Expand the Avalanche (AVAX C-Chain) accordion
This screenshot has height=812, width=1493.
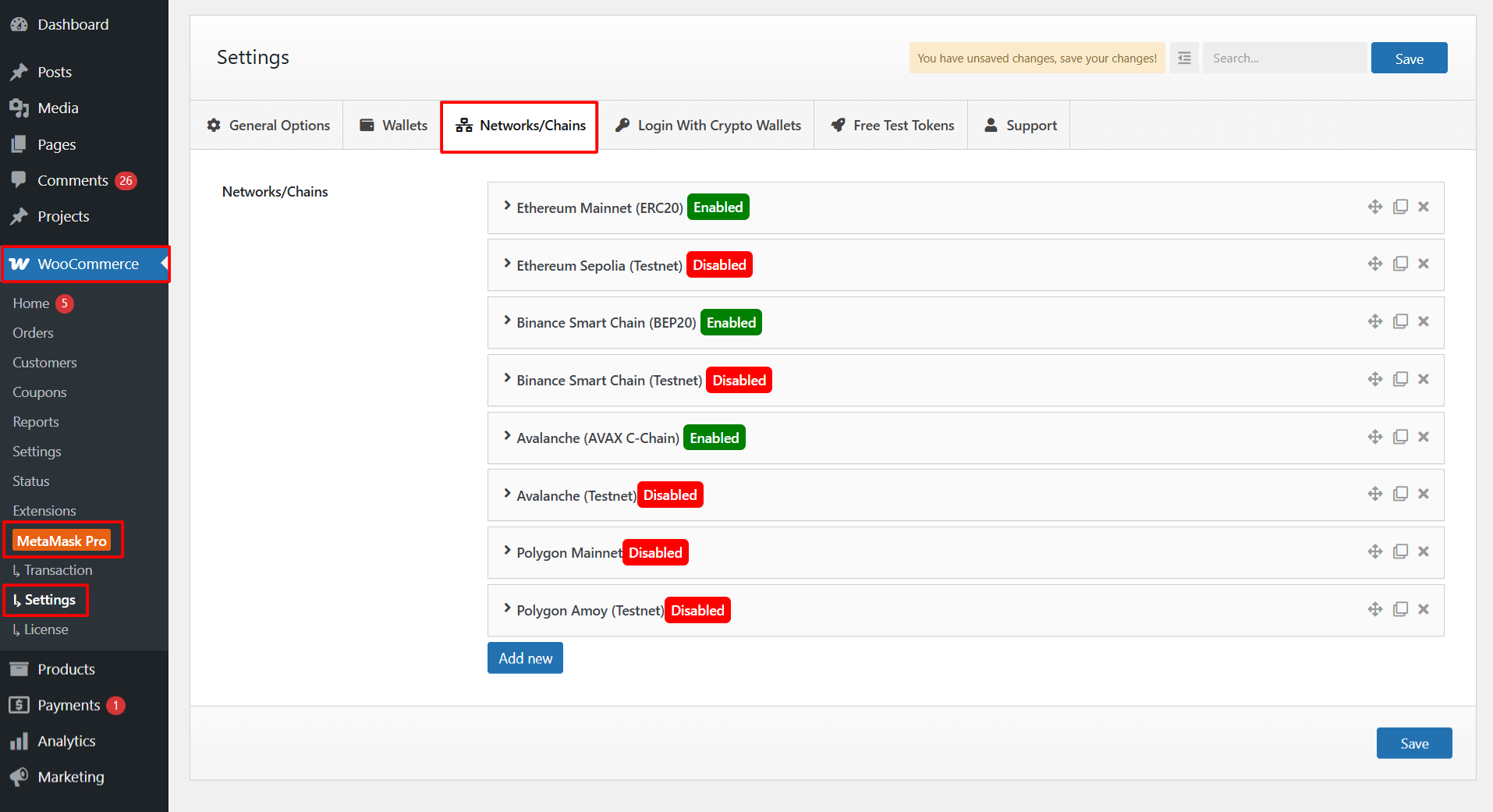[508, 437]
